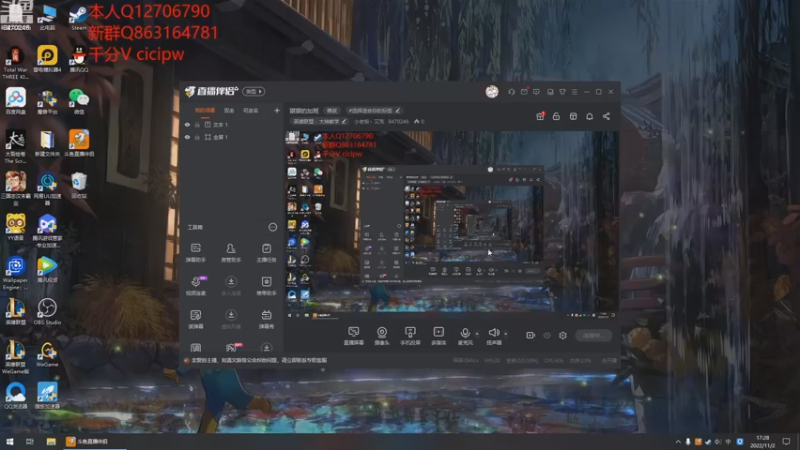Add the 摄像头 camera source
Viewport: 800px width, 450px height.
click(x=382, y=336)
